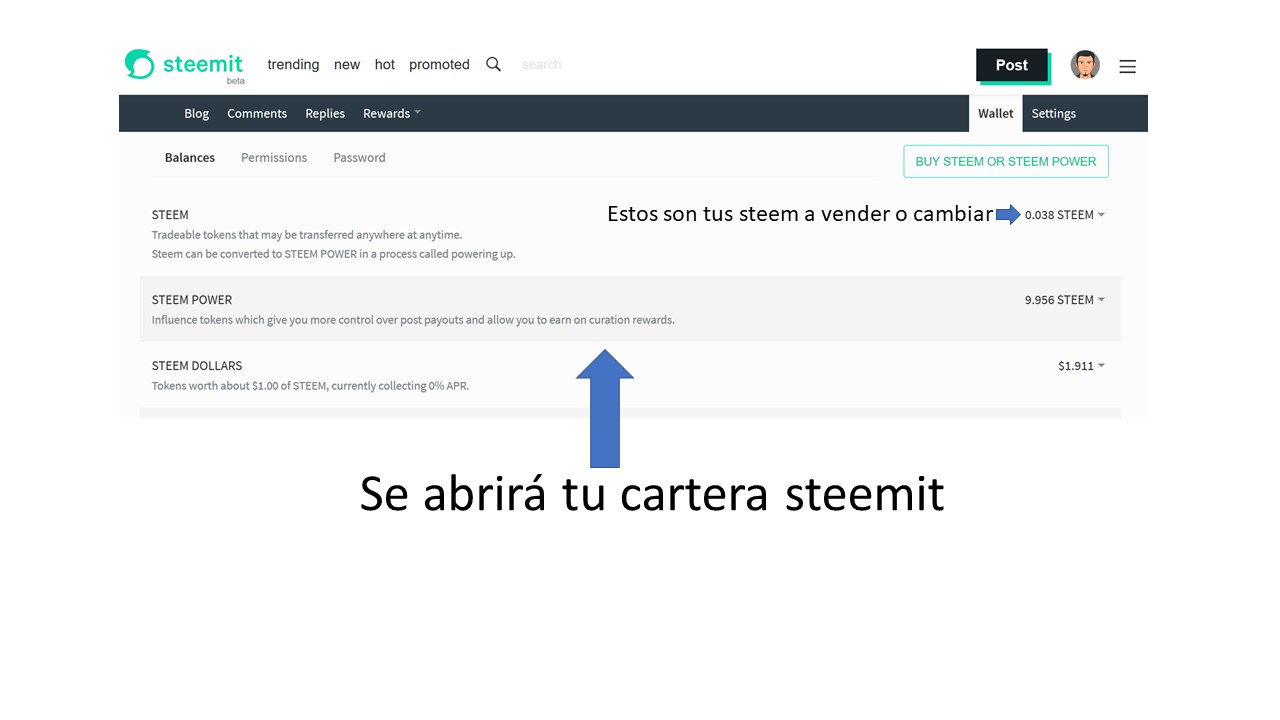Click 'Tokens worth about $1.00 of STEEM' text
Image resolution: width=1280 pixels, height=720 pixels.
coord(310,386)
